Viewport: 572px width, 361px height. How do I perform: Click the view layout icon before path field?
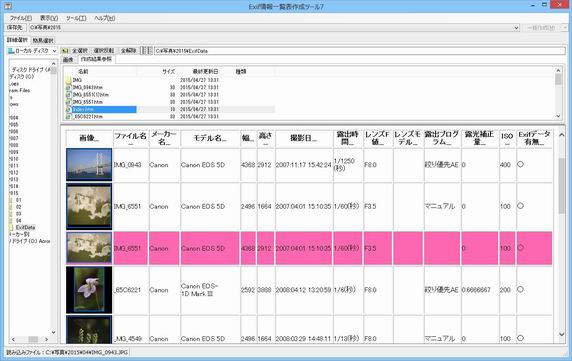pos(146,51)
